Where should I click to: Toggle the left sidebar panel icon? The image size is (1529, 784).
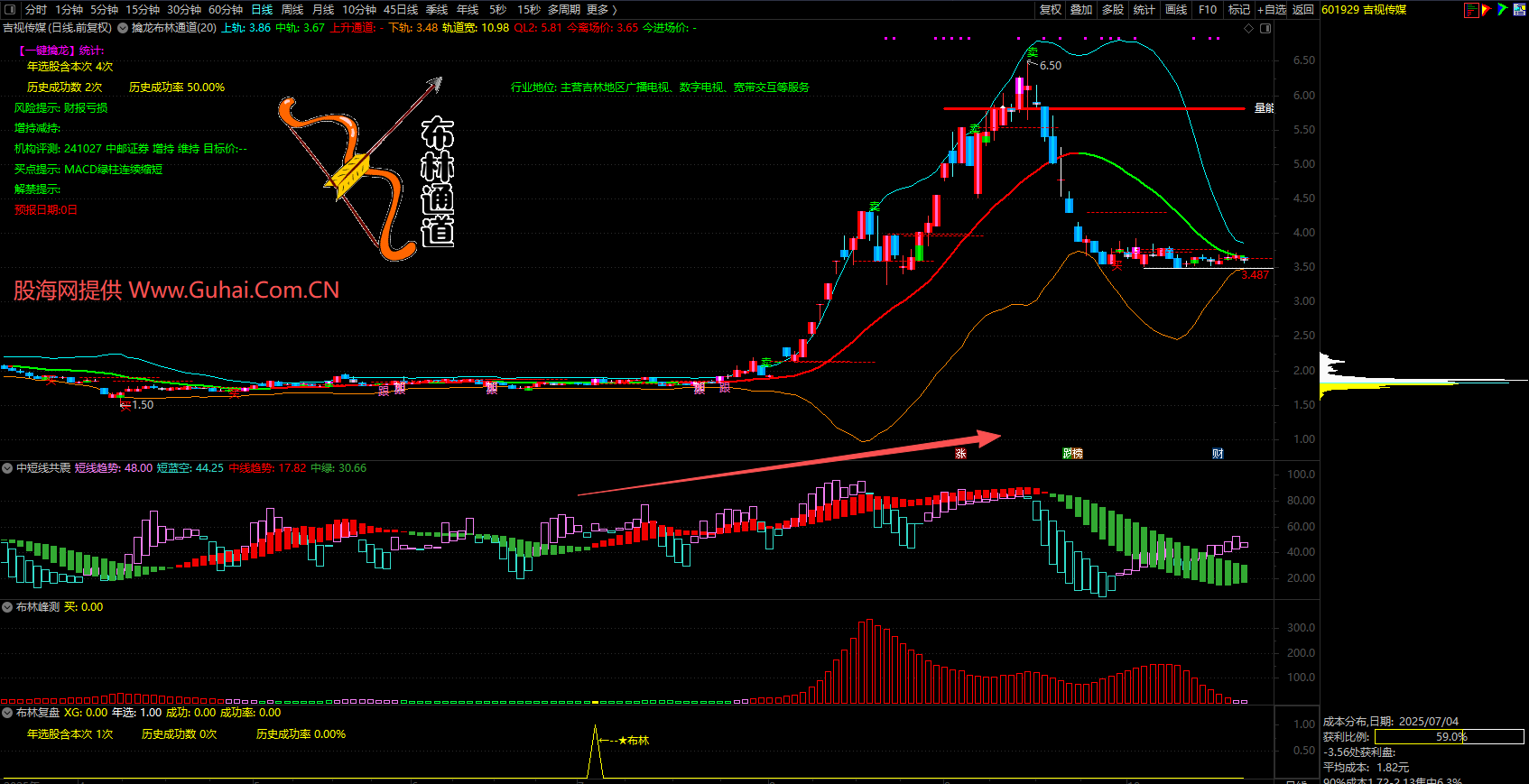10,9
